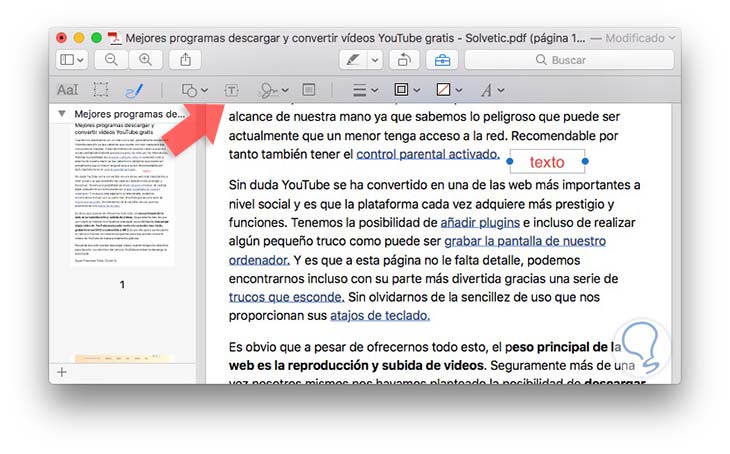Zoom out using the magnifier minus icon
The width and height of the screenshot is (730, 454).
111,60
